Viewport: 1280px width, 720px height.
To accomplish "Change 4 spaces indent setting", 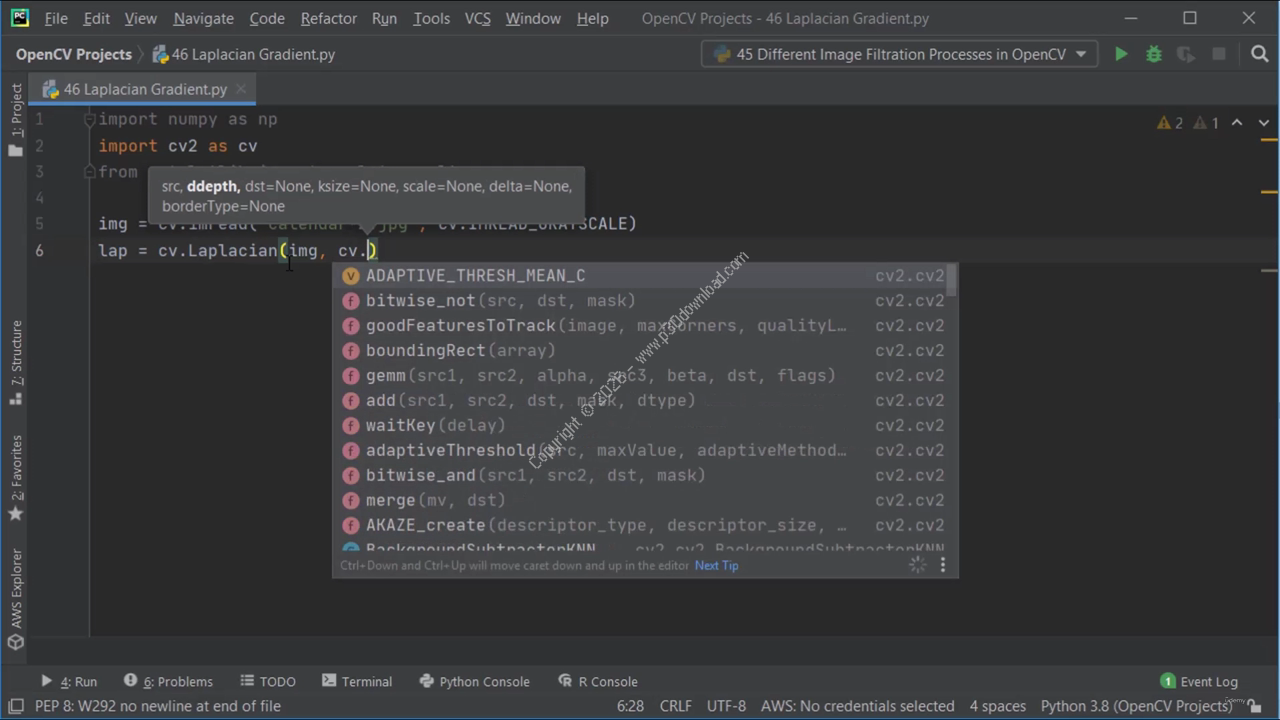I will 997,706.
